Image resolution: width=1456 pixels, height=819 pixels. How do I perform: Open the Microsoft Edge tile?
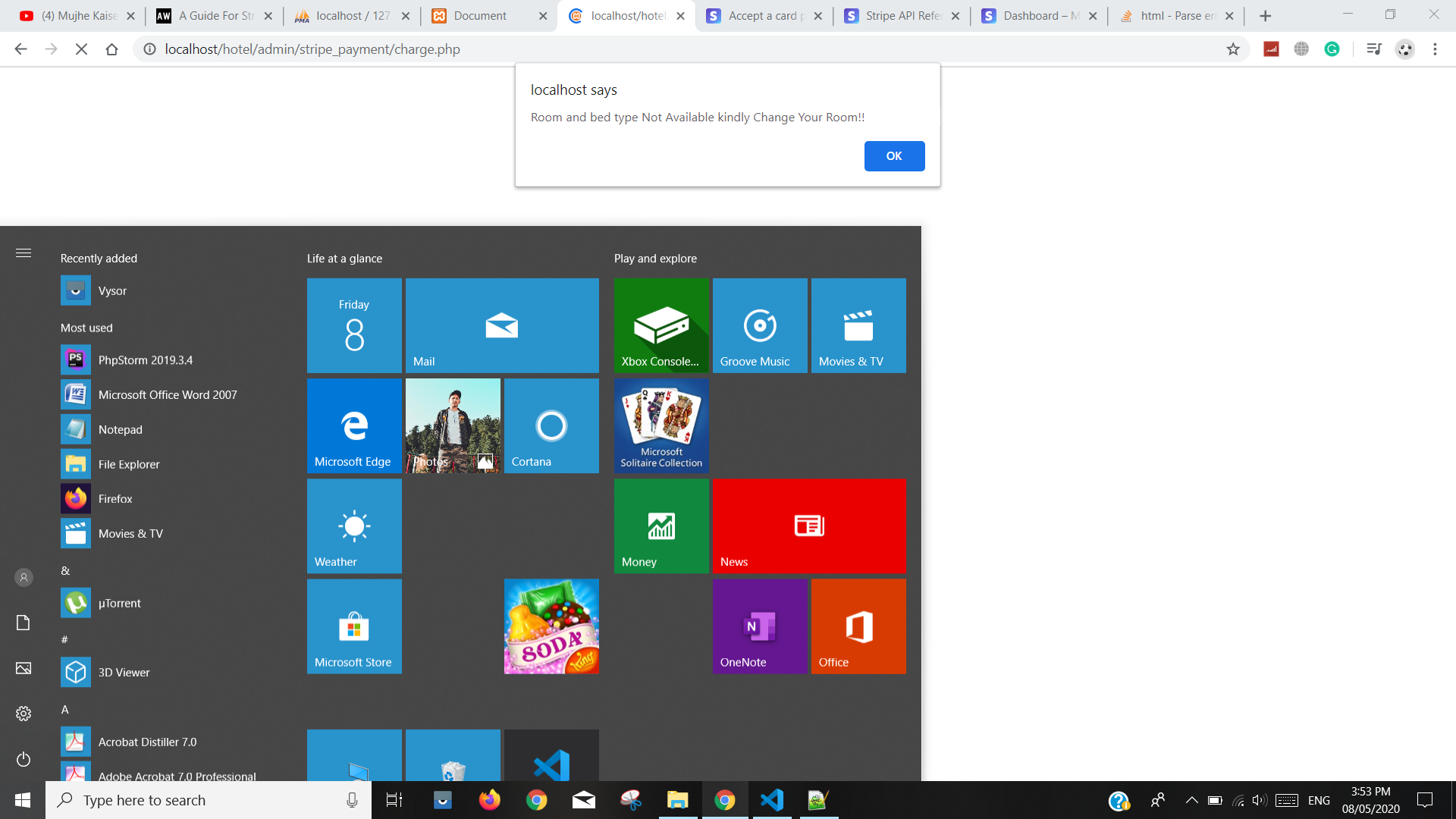(x=354, y=425)
